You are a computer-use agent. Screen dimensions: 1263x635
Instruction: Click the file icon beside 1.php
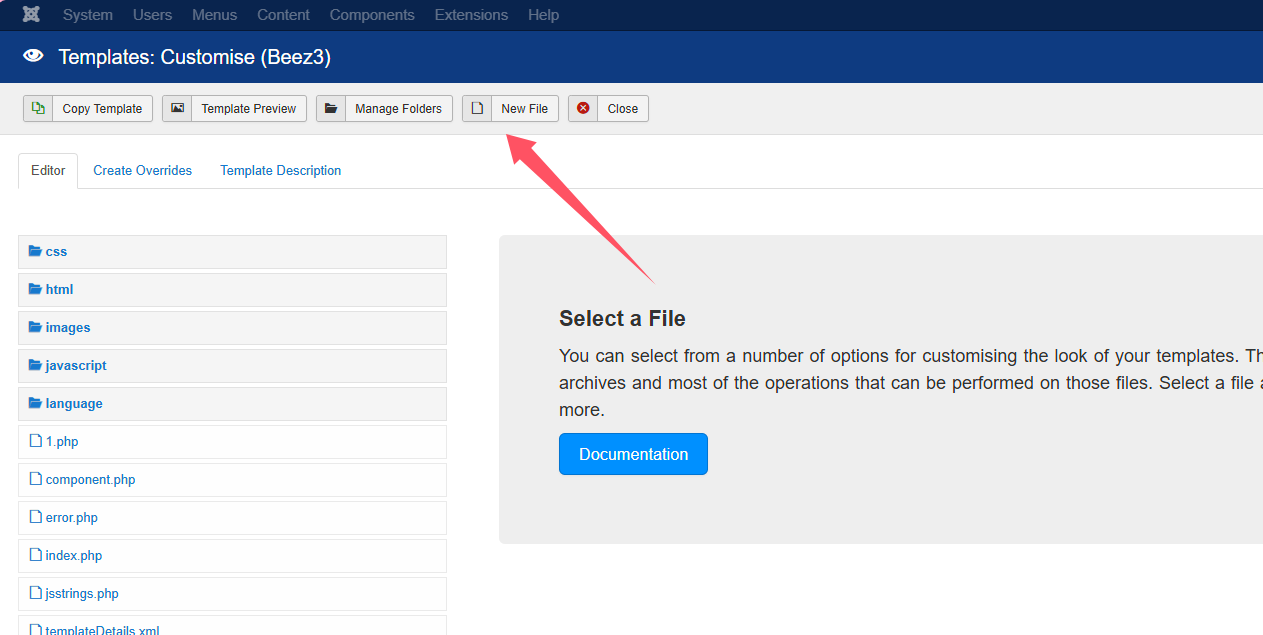click(36, 441)
